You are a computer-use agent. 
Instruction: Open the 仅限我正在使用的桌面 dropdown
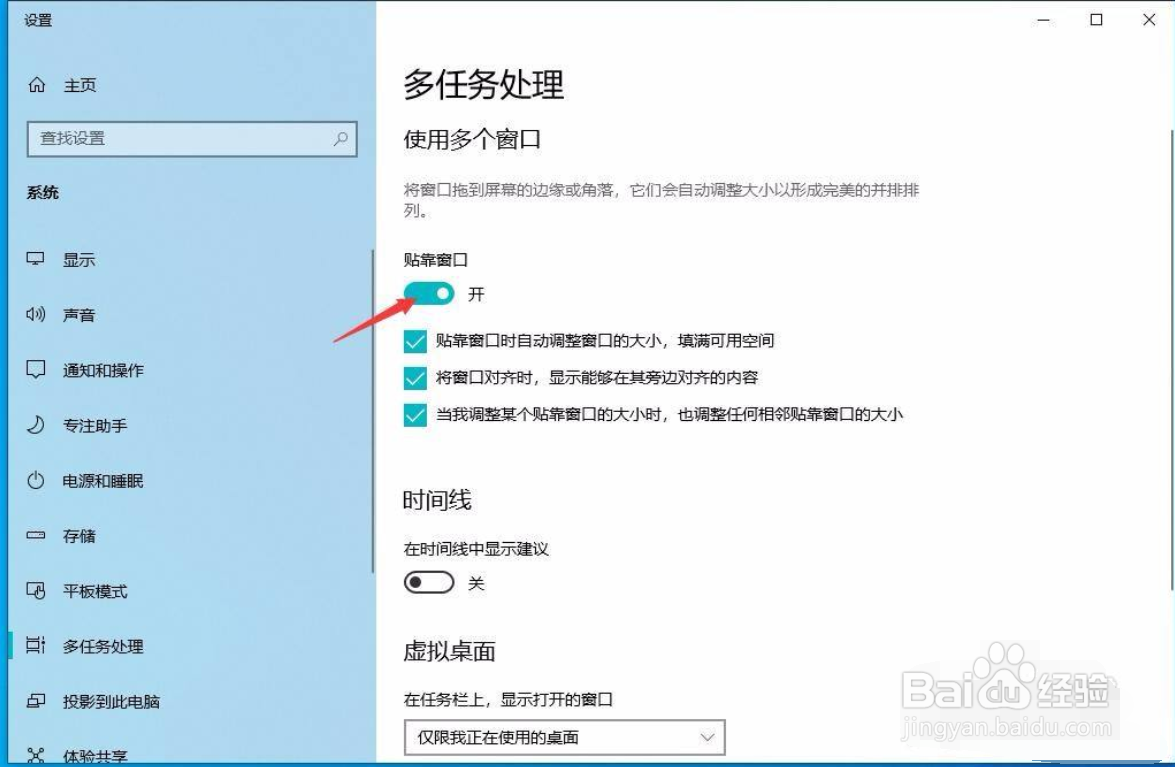(x=565, y=738)
